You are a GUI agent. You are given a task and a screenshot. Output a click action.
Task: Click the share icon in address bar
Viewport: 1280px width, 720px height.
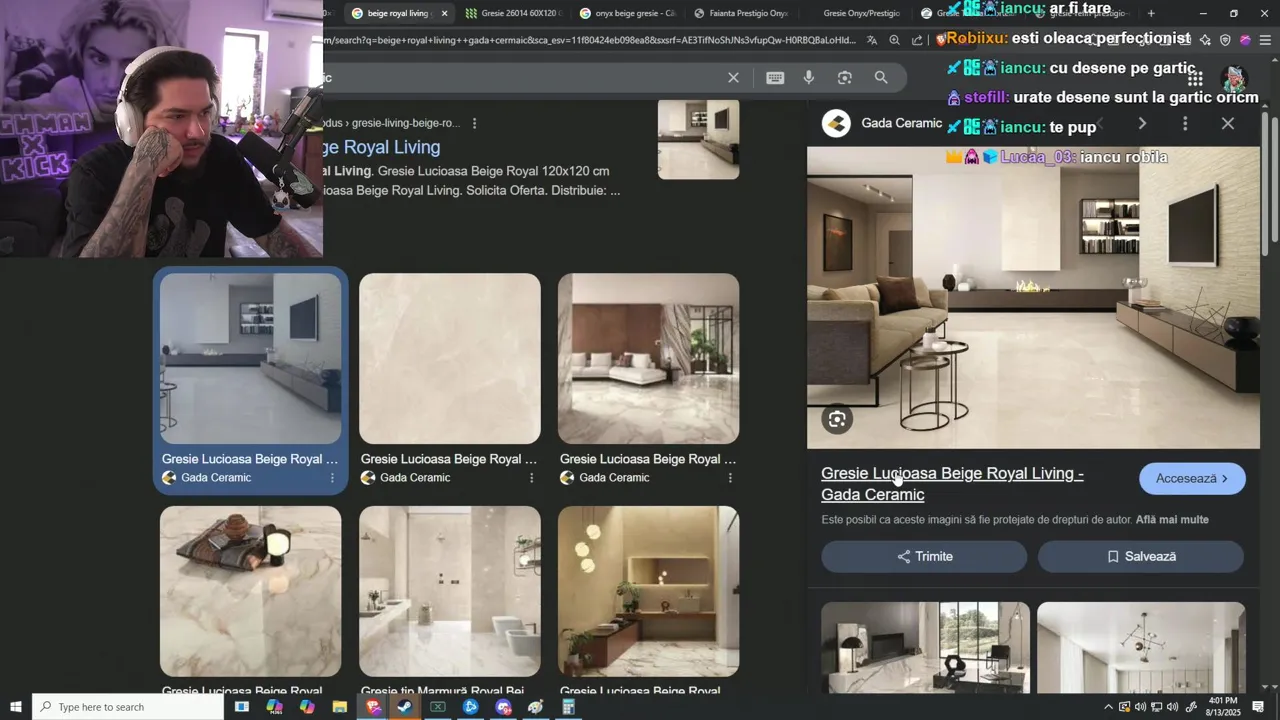click(x=917, y=40)
